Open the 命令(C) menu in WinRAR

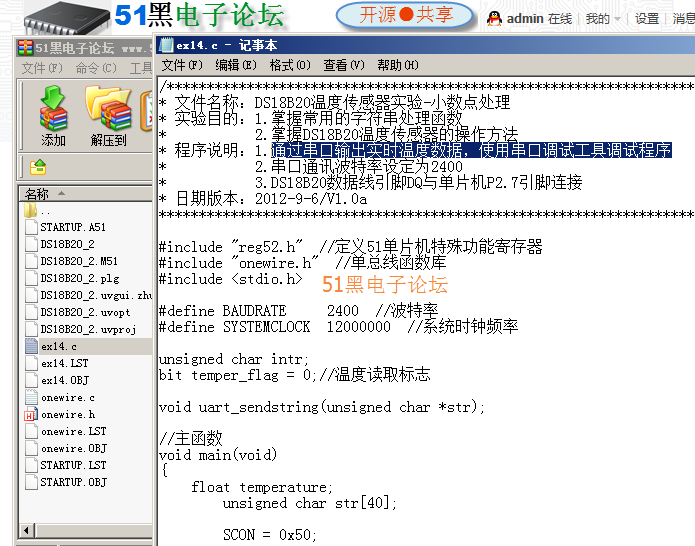click(x=95, y=68)
